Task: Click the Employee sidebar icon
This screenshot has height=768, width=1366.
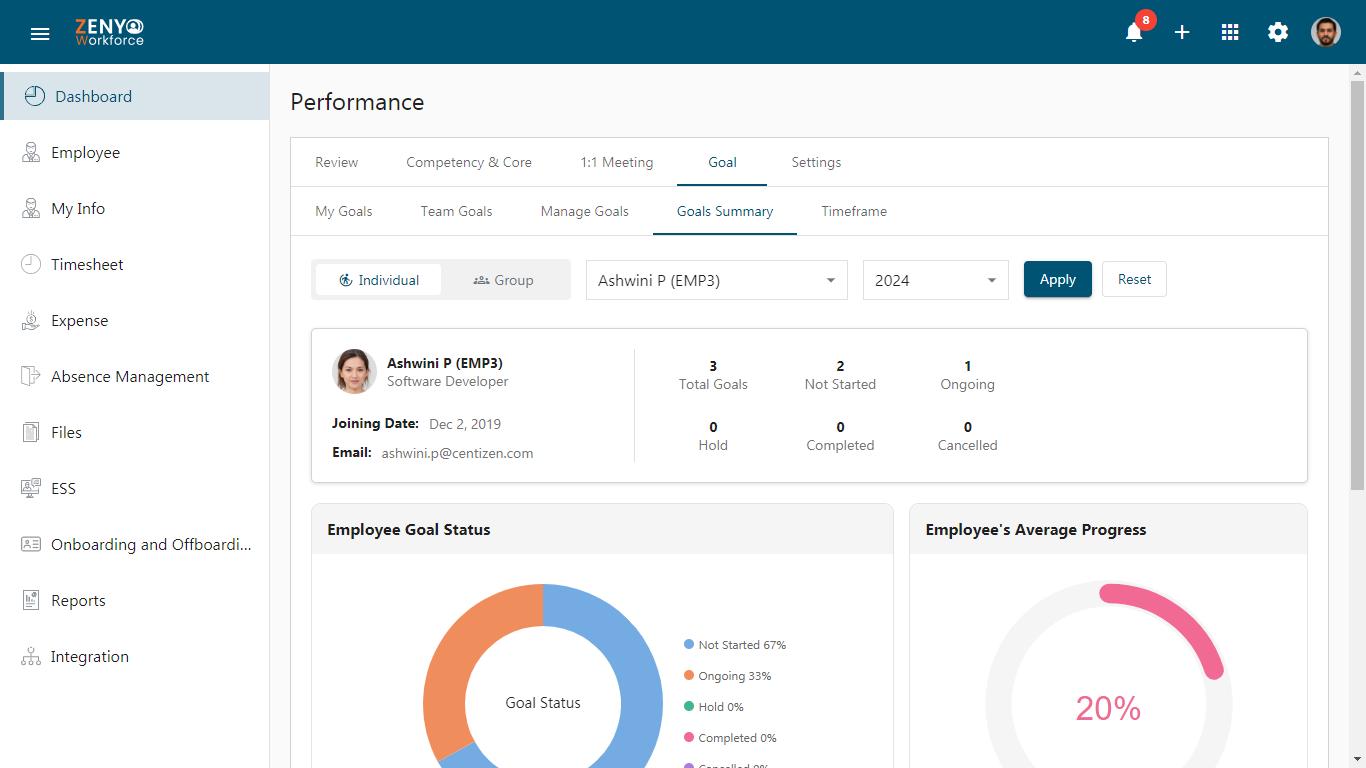Action: click(31, 152)
